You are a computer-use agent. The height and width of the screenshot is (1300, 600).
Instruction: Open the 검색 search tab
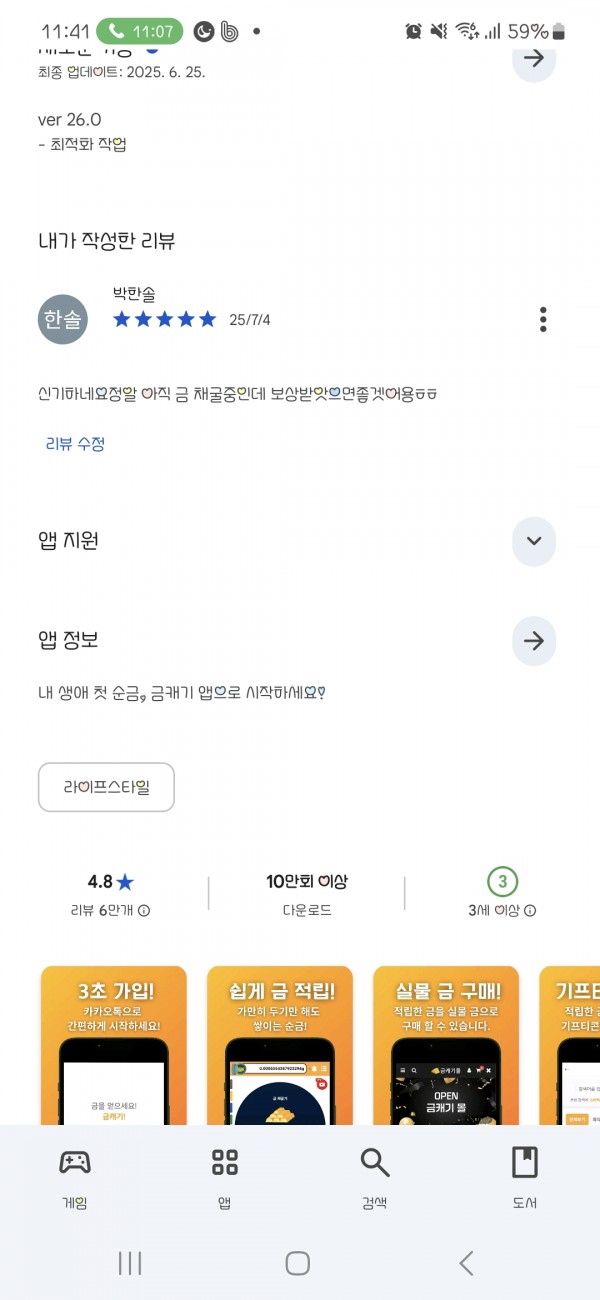[x=375, y=1174]
